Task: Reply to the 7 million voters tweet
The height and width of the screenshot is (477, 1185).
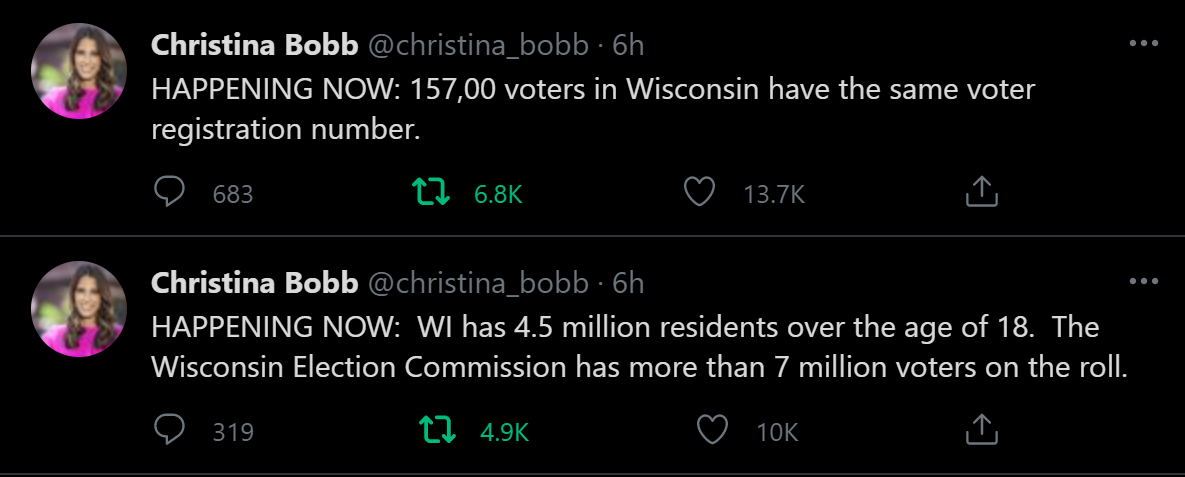Action: 171,431
